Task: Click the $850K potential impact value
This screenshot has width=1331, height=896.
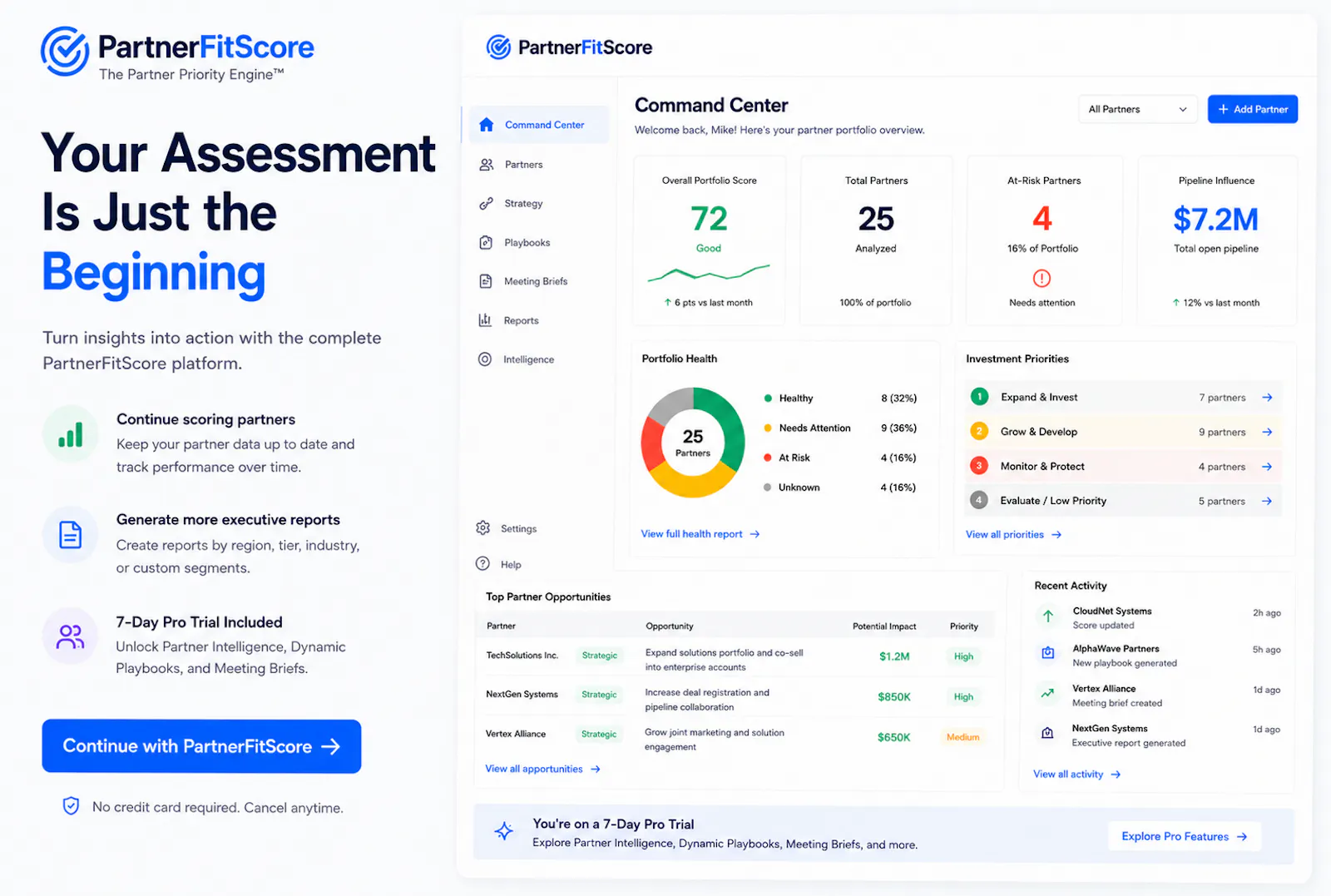Action: coord(894,697)
